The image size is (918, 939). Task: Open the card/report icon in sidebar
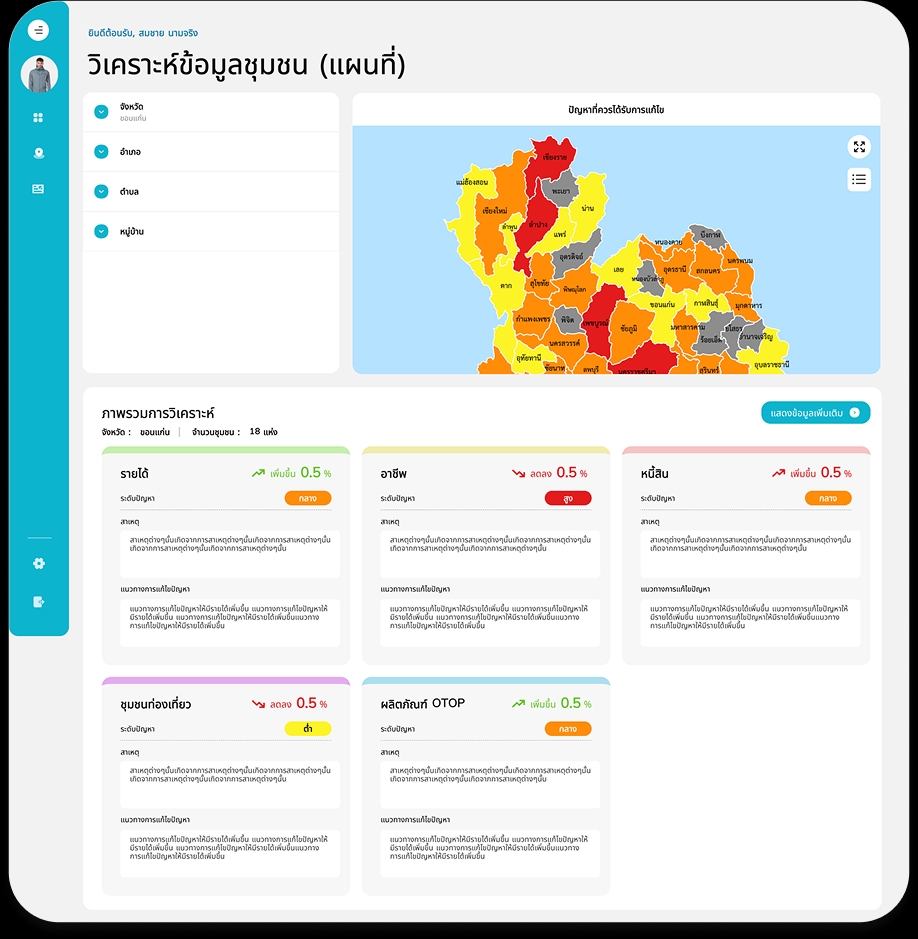tap(38, 189)
